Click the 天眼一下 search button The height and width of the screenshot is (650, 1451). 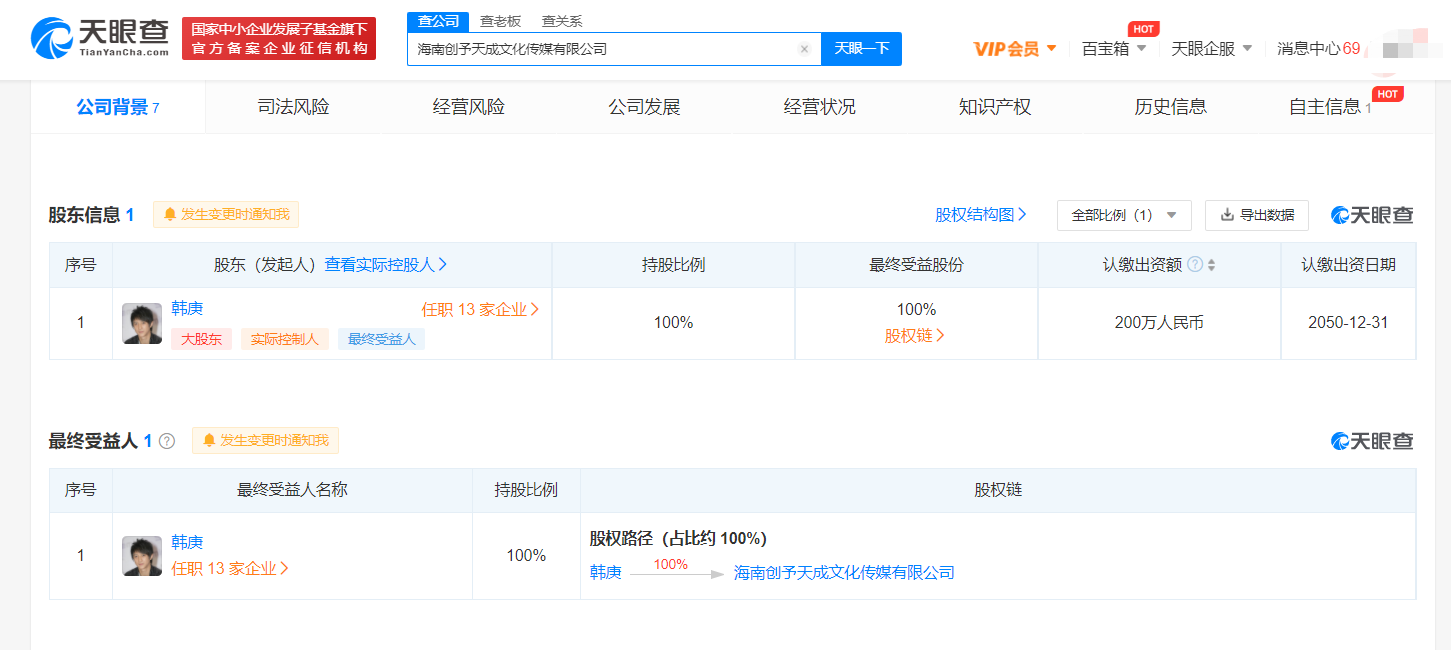tap(861, 49)
